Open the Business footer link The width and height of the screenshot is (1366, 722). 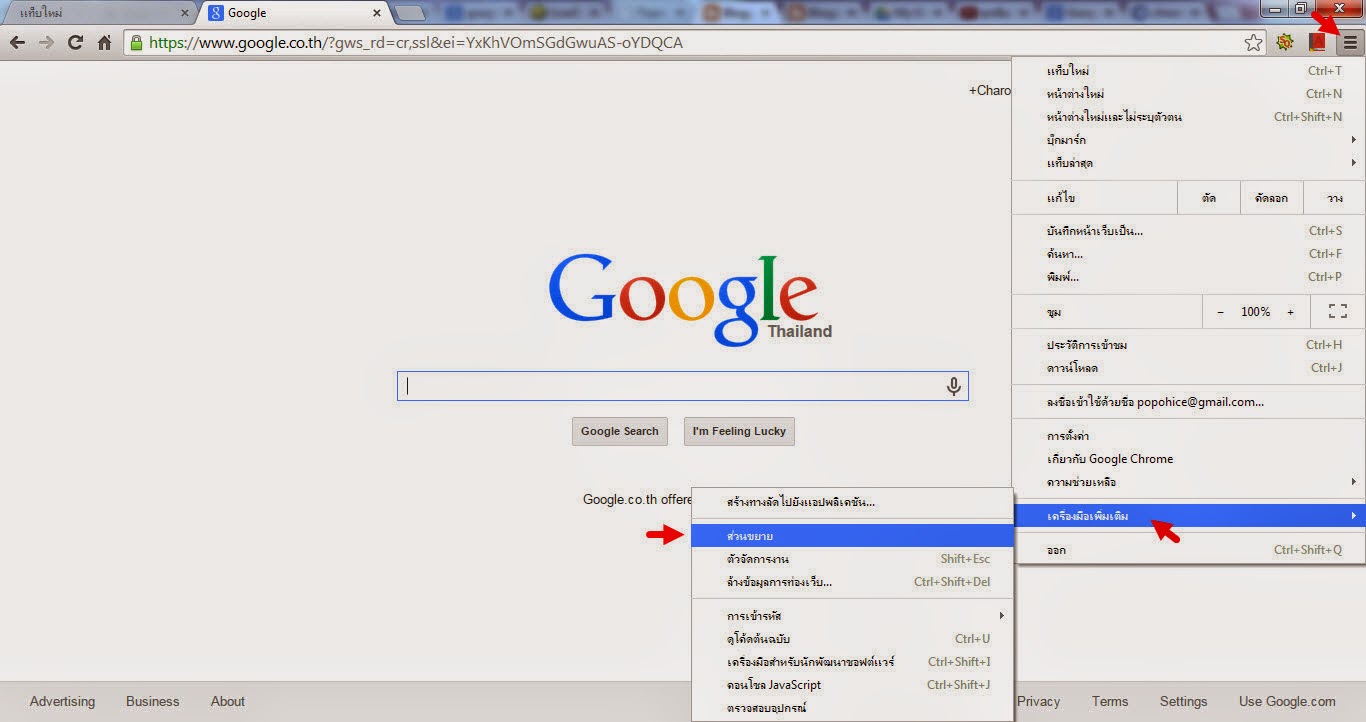152,701
